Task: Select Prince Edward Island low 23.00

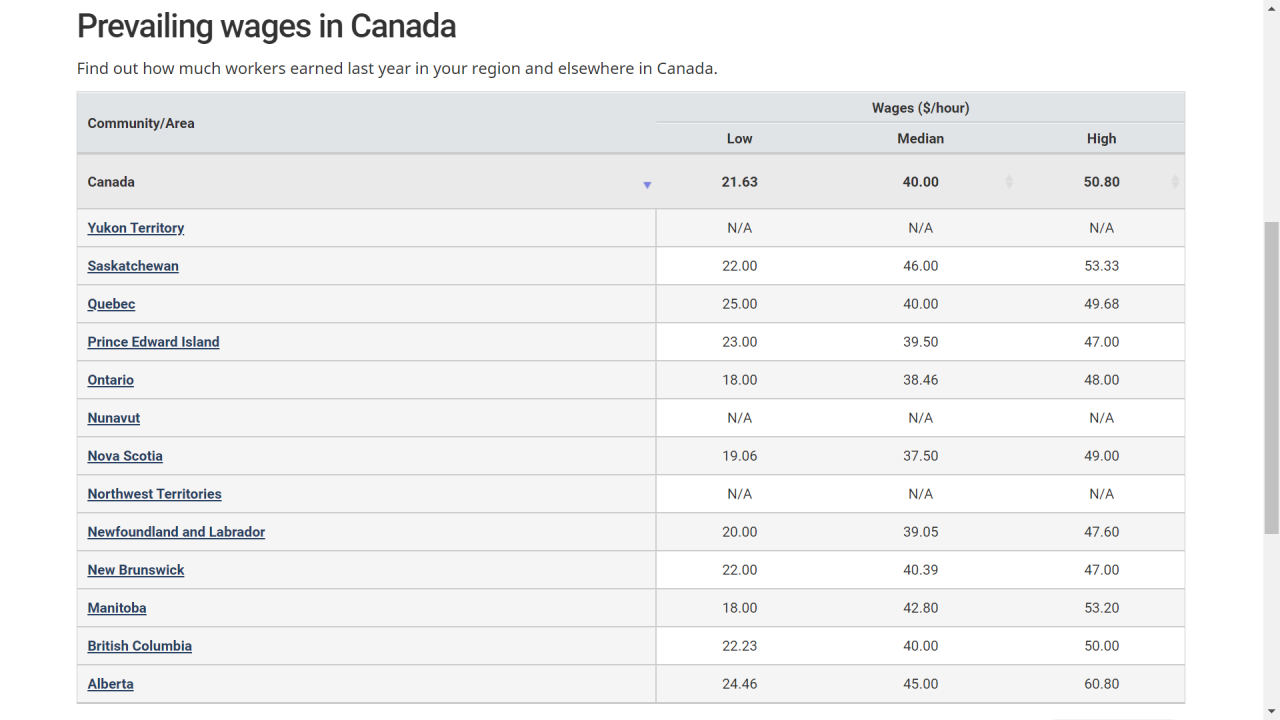Action: pyautogui.click(x=739, y=342)
